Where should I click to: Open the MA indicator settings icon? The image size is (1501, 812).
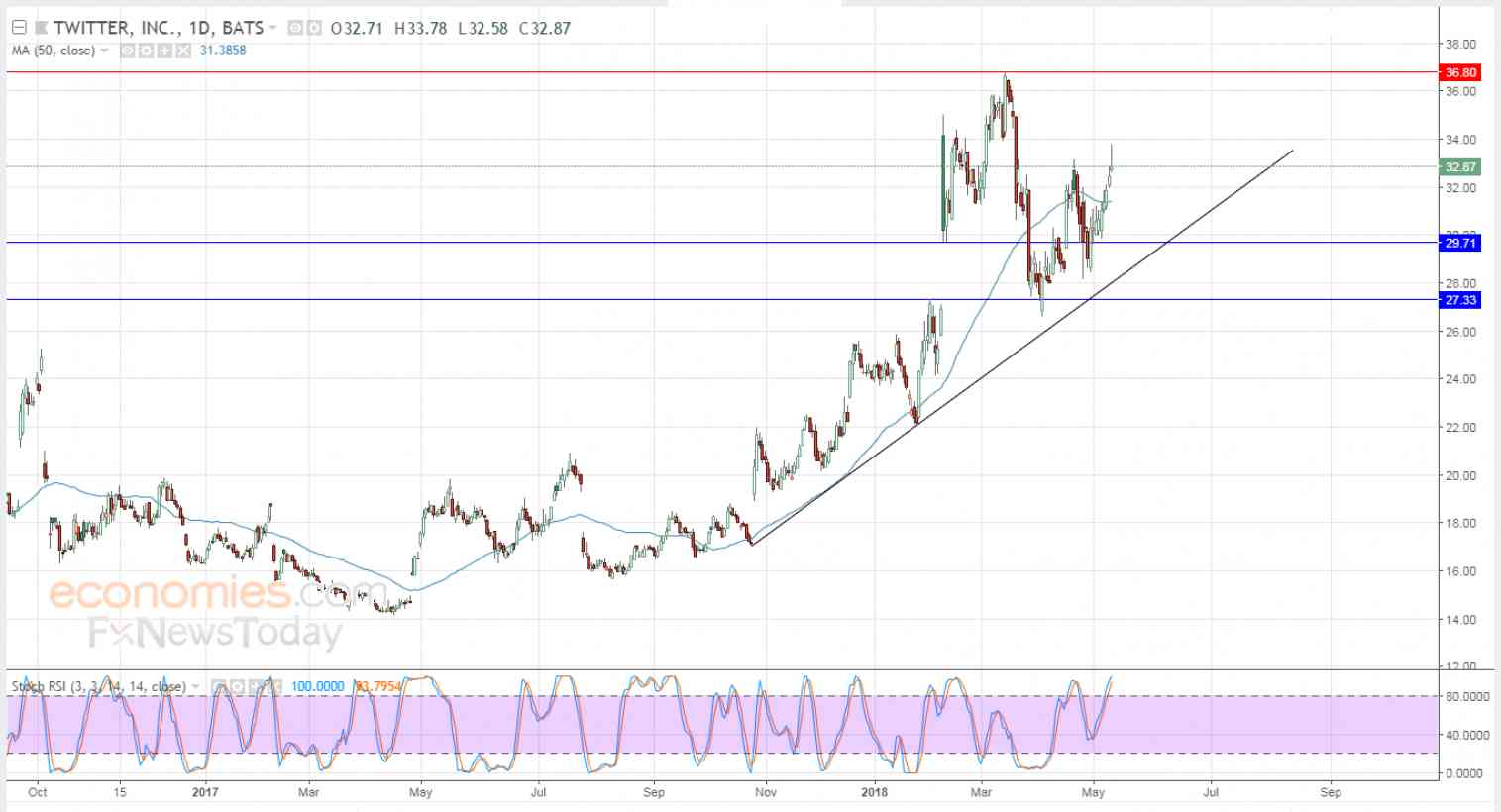click(x=147, y=51)
